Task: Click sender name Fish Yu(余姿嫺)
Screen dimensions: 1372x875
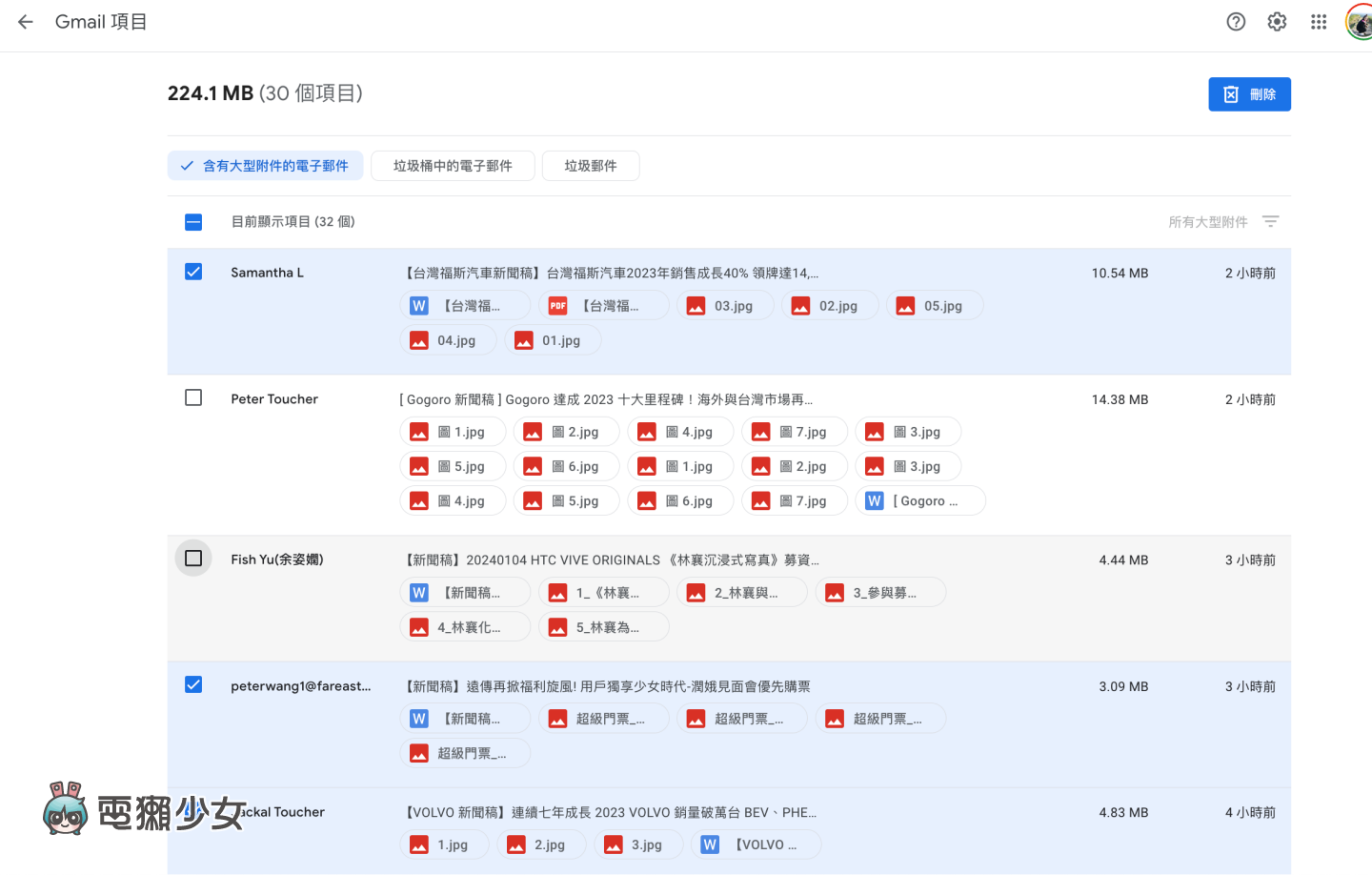Action: 277,560
